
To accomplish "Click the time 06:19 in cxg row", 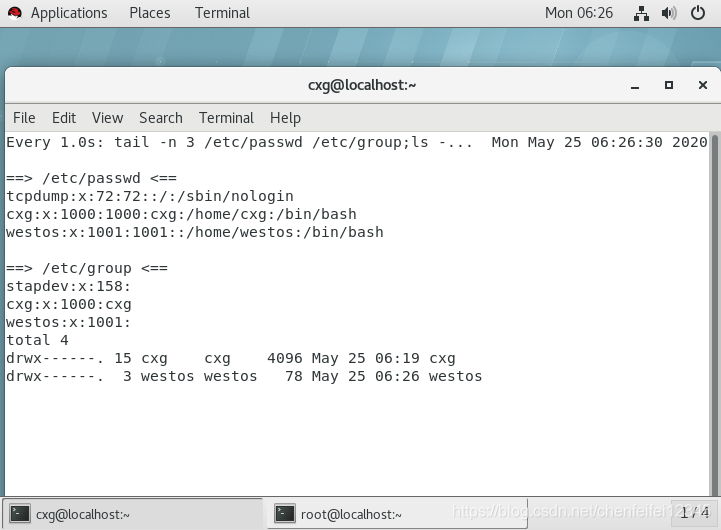I will 397,358.
